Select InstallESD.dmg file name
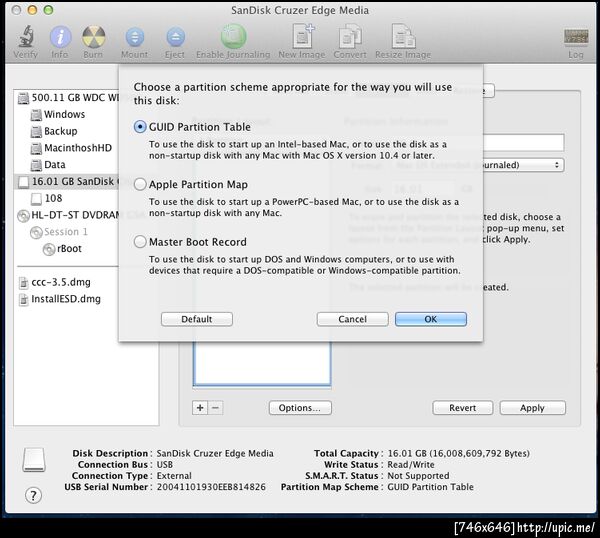Image resolution: width=600 pixels, height=538 pixels. pyautogui.click(x=66, y=299)
